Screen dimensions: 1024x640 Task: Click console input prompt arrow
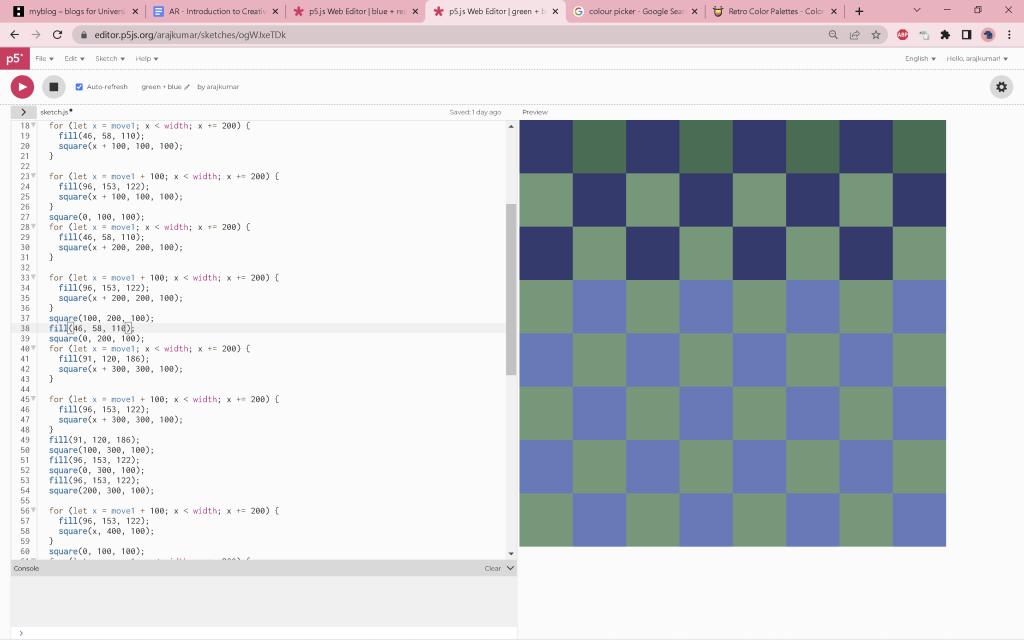point(21,633)
